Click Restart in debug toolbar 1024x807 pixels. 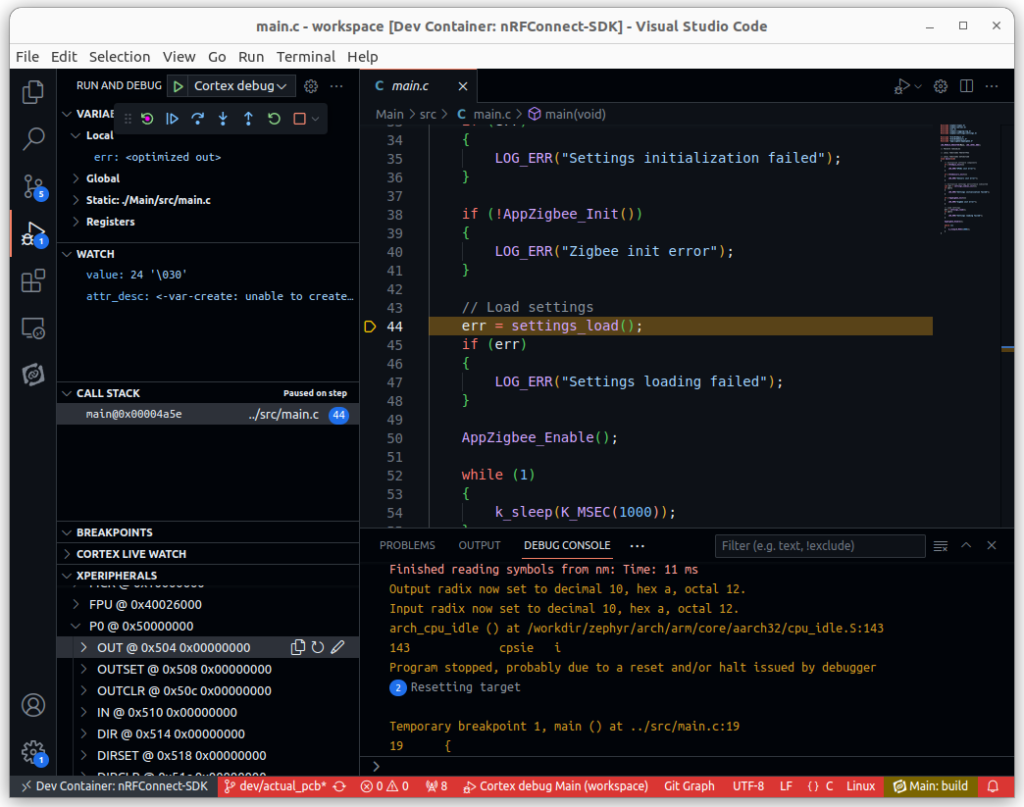click(274, 119)
